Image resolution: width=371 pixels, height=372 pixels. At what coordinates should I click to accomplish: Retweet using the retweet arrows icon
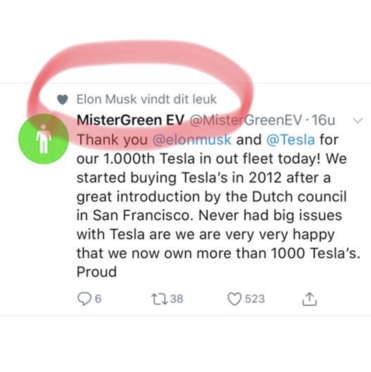coord(159,299)
